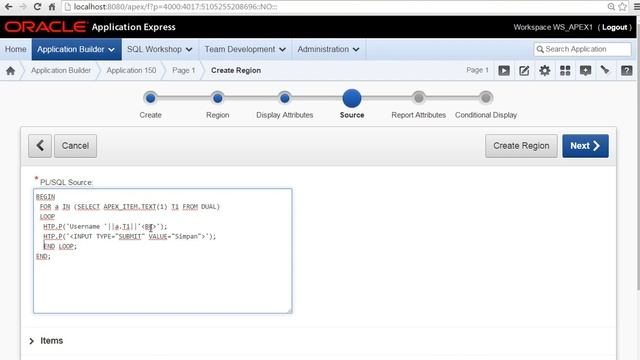
Task: Cancel the Create Region wizard
Action: click(x=76, y=146)
